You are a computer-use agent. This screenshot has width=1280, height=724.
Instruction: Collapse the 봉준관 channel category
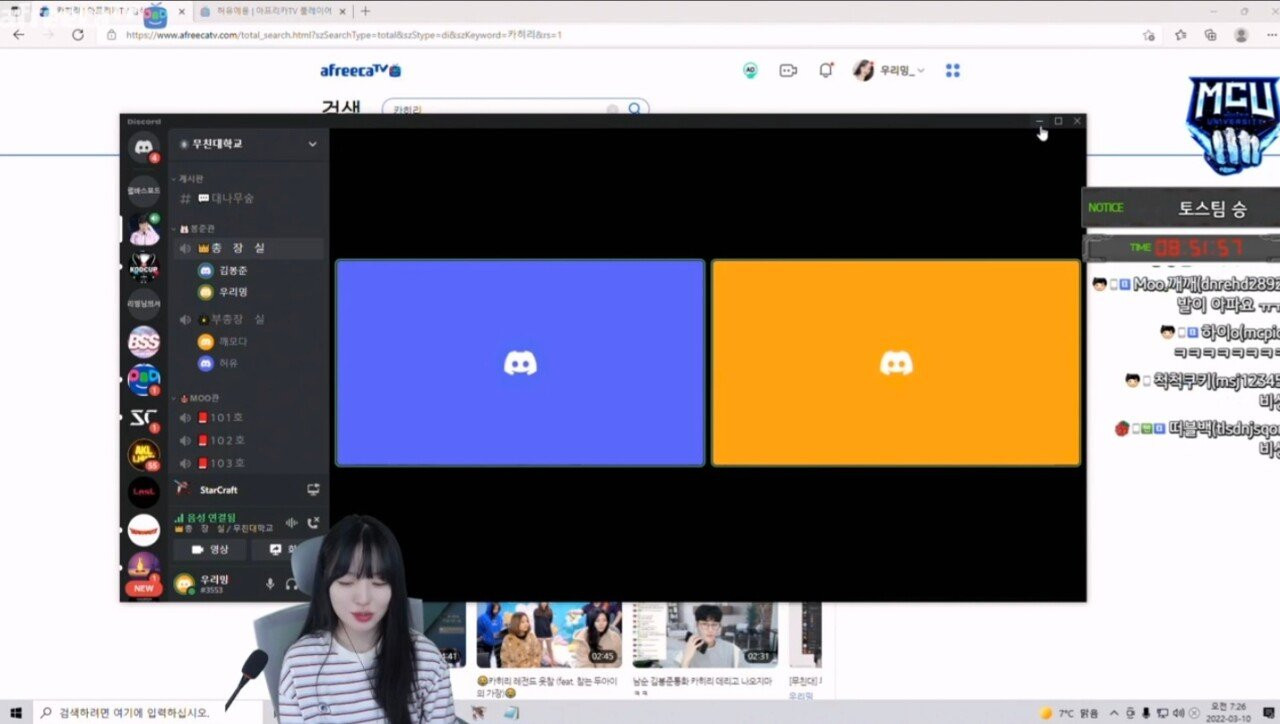195,229
